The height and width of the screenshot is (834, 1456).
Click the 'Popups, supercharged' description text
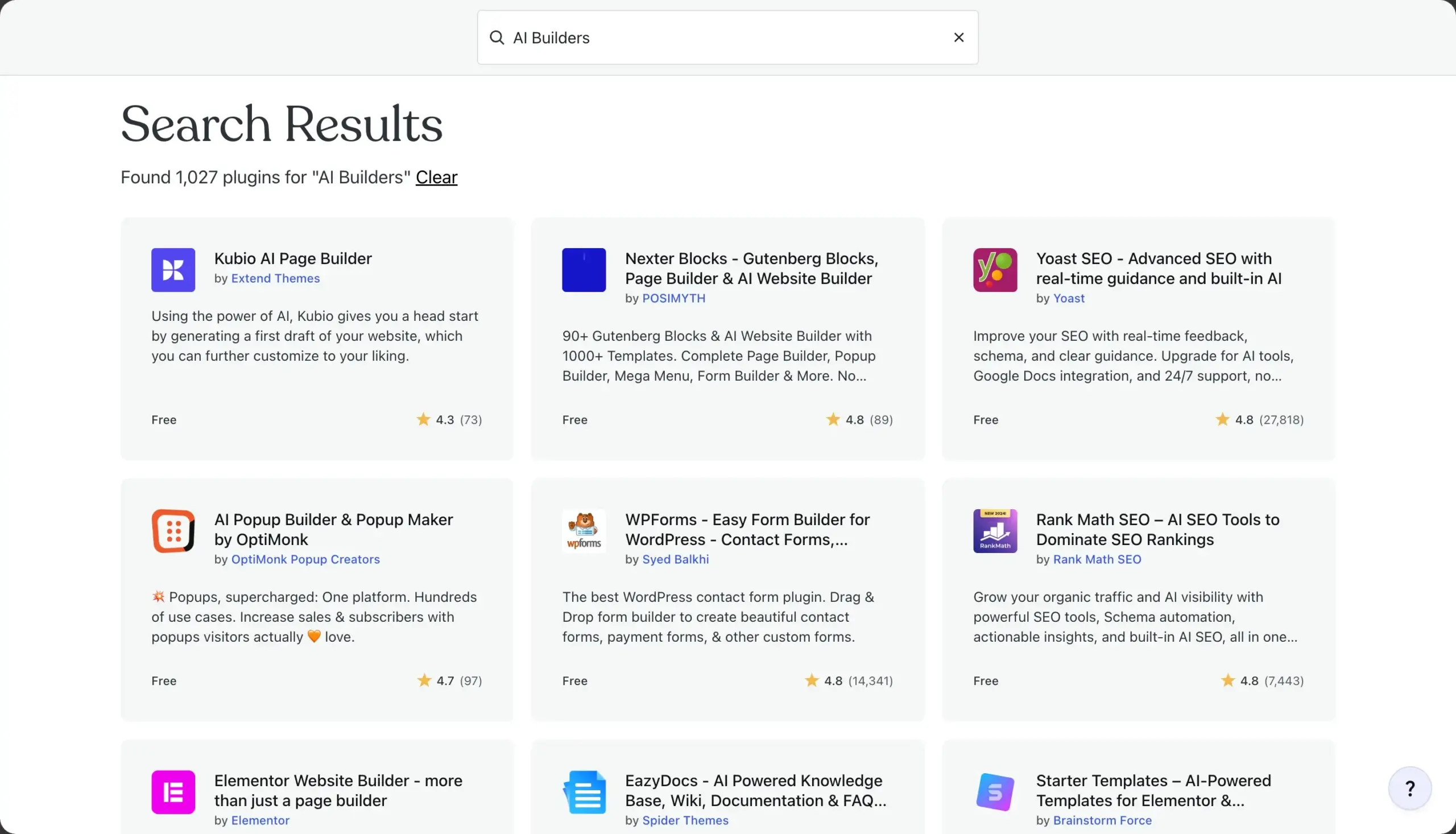click(x=314, y=617)
